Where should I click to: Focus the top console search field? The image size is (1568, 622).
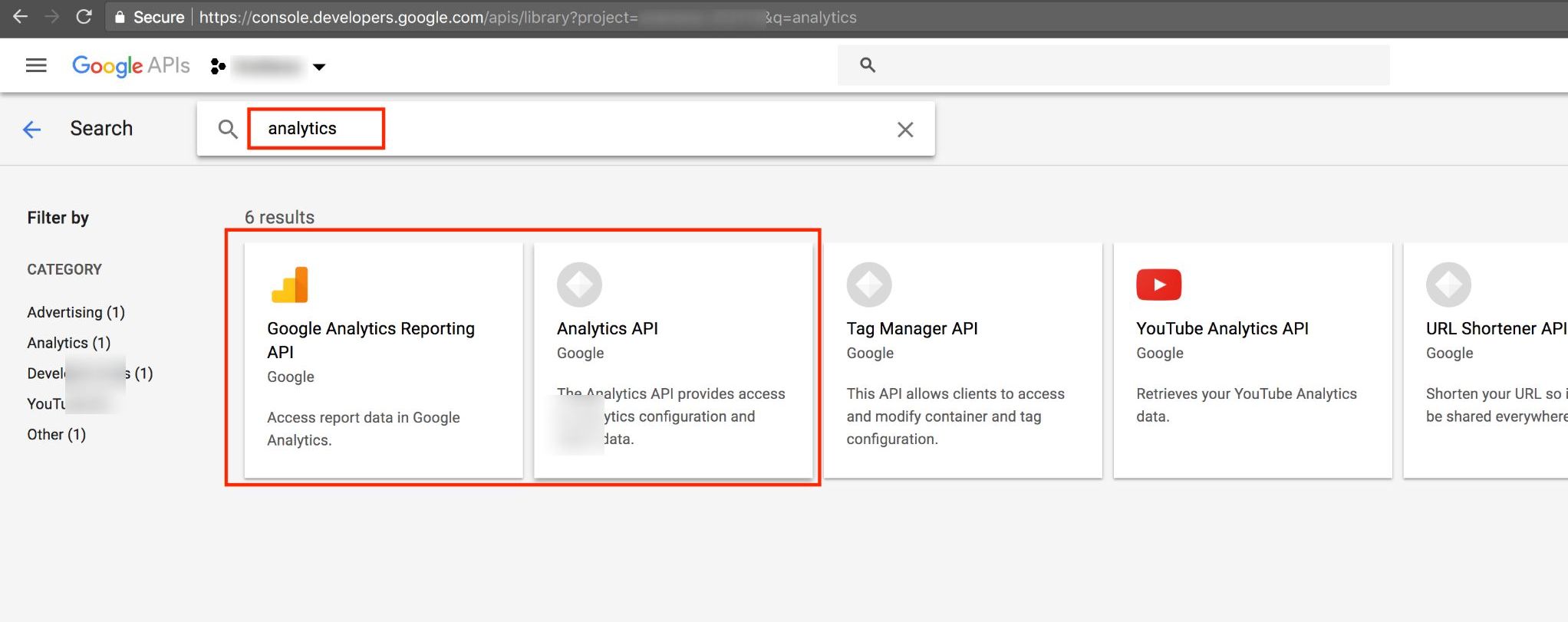tap(1113, 65)
